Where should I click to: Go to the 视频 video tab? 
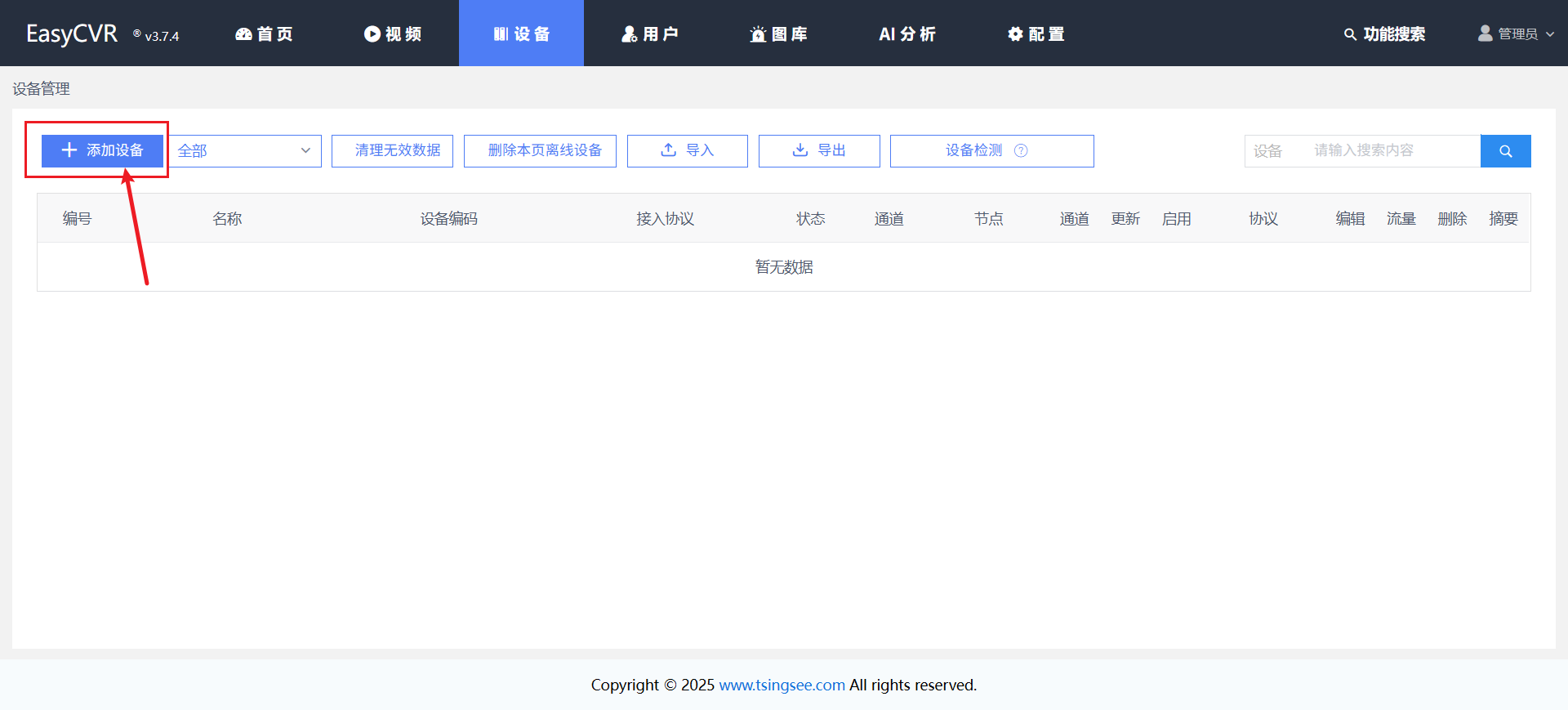pyautogui.click(x=393, y=33)
